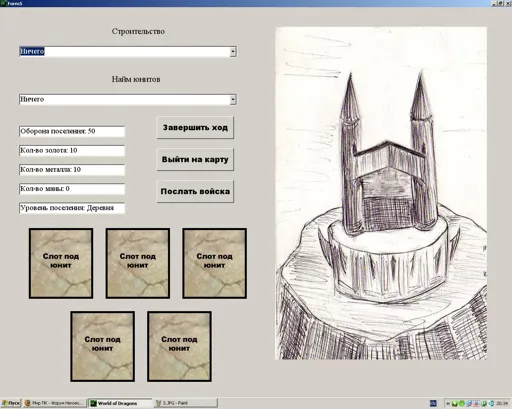Click the Оборона поселения field

(72, 131)
